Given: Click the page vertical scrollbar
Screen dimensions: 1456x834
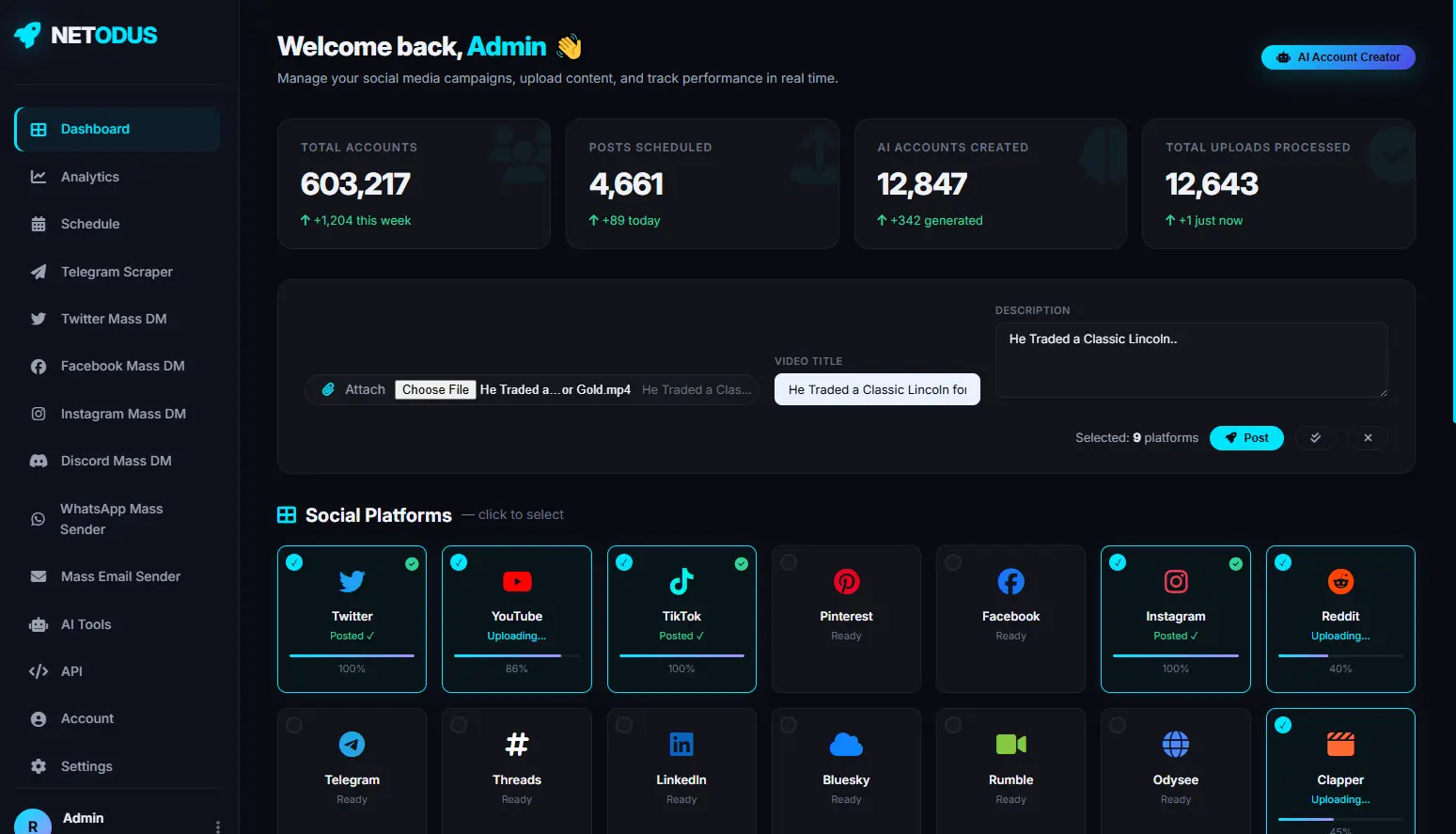Looking at the screenshot, I should (1452, 212).
